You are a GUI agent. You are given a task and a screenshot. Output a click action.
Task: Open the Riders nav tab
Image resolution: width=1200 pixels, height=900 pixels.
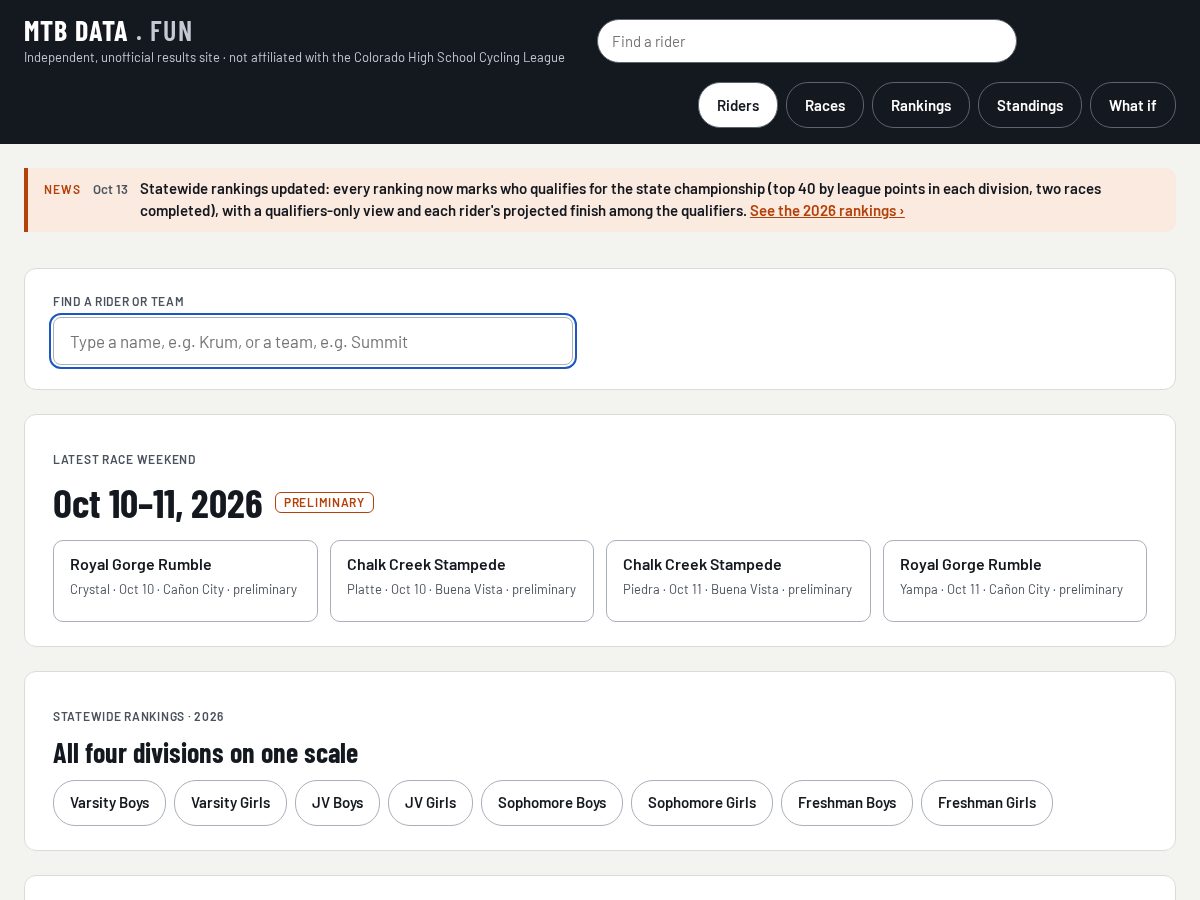[x=738, y=105]
